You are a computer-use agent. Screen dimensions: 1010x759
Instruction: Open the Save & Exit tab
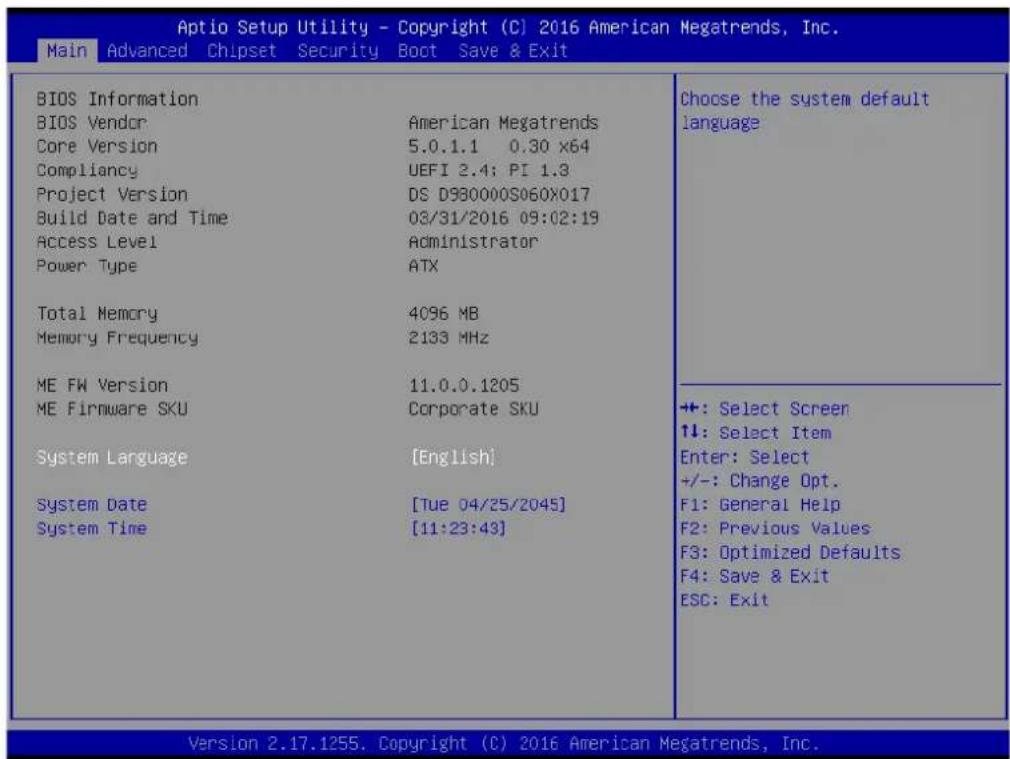(513, 51)
